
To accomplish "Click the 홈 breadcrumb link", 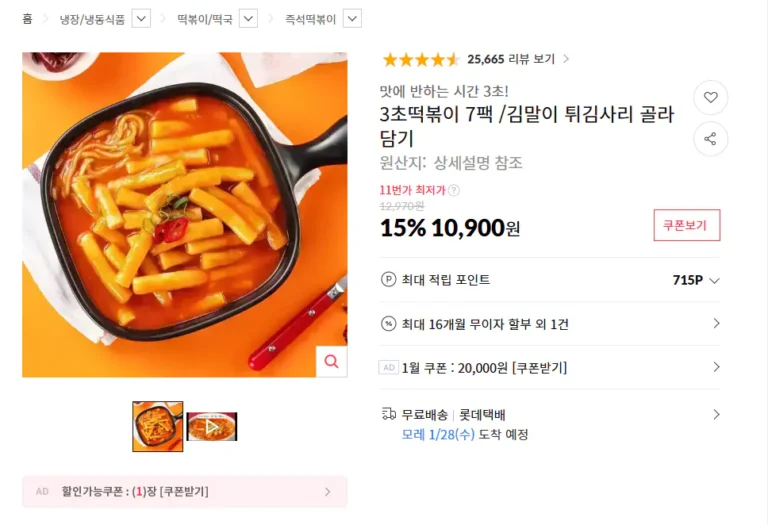I will pos(27,19).
